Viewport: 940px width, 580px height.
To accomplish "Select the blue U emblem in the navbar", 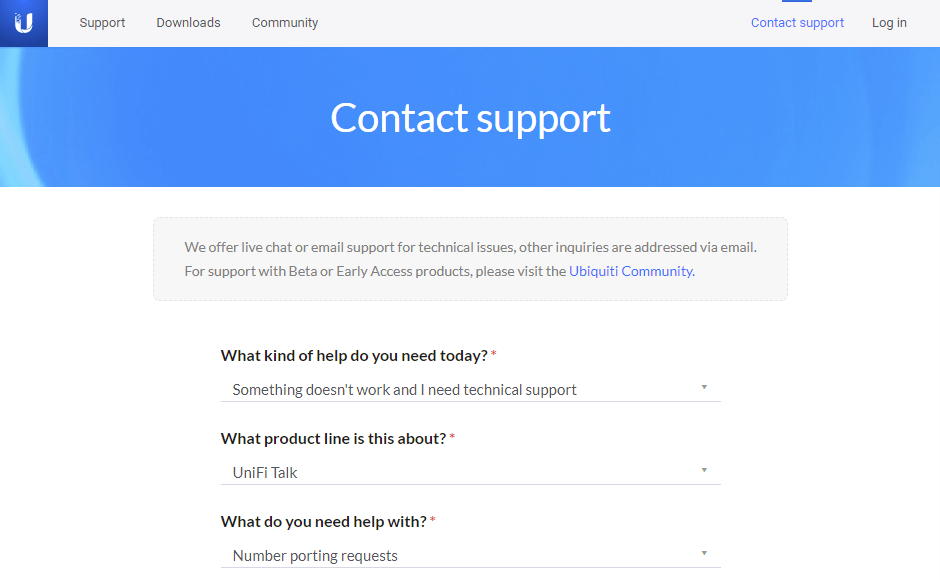I will [x=23, y=23].
